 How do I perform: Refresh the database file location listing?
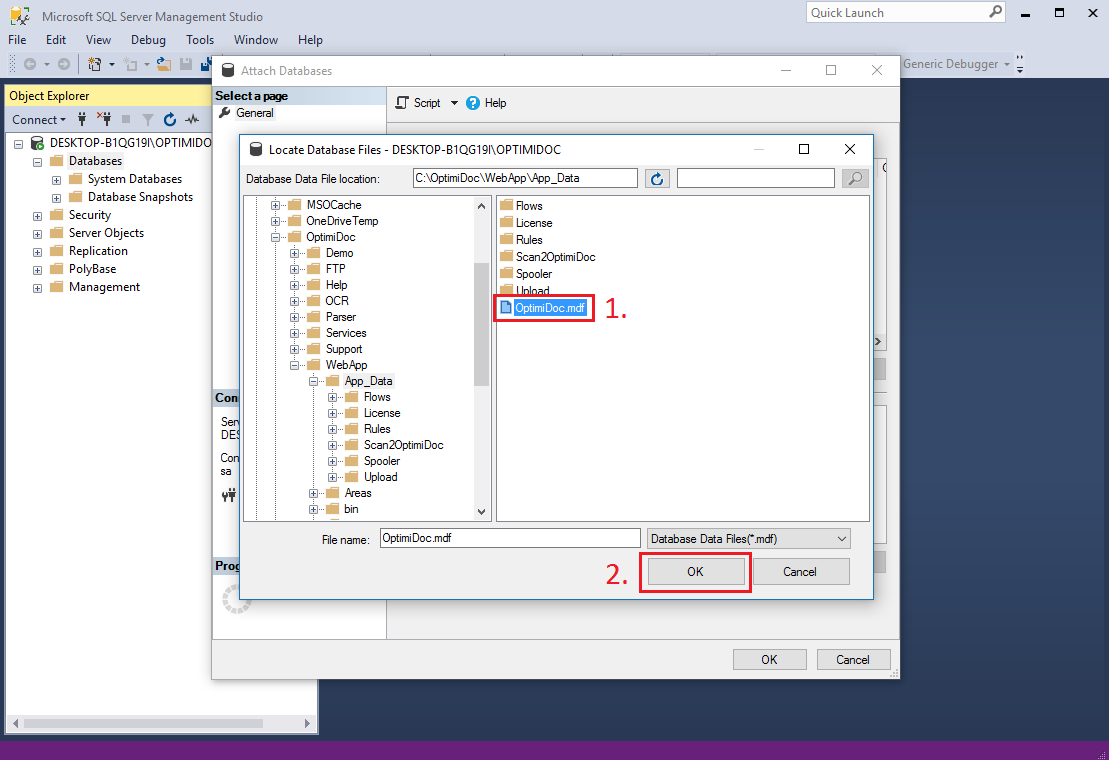tap(657, 178)
